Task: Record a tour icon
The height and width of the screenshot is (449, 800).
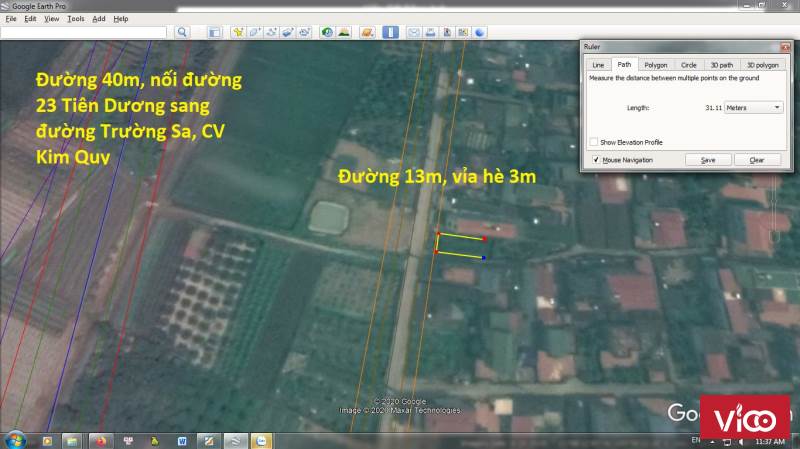Action: [305, 32]
